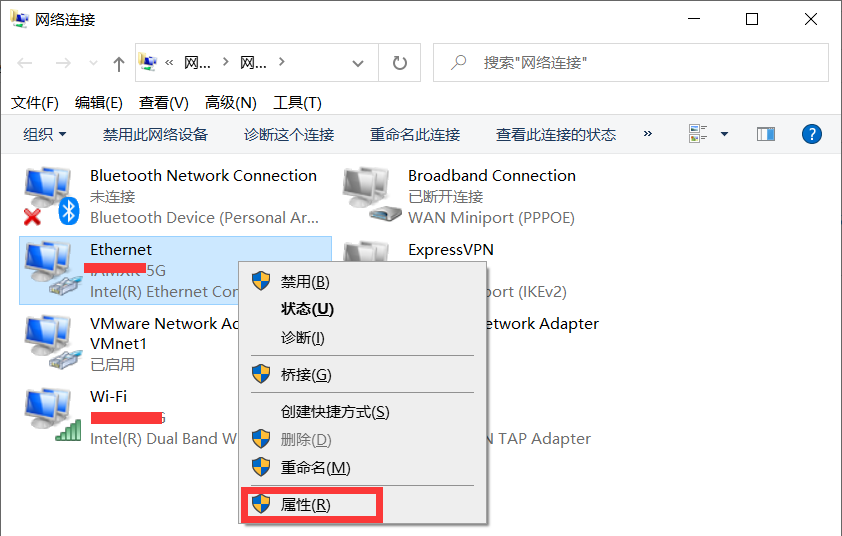
Task: Open the 文件(F) menu
Action: click(x=35, y=103)
